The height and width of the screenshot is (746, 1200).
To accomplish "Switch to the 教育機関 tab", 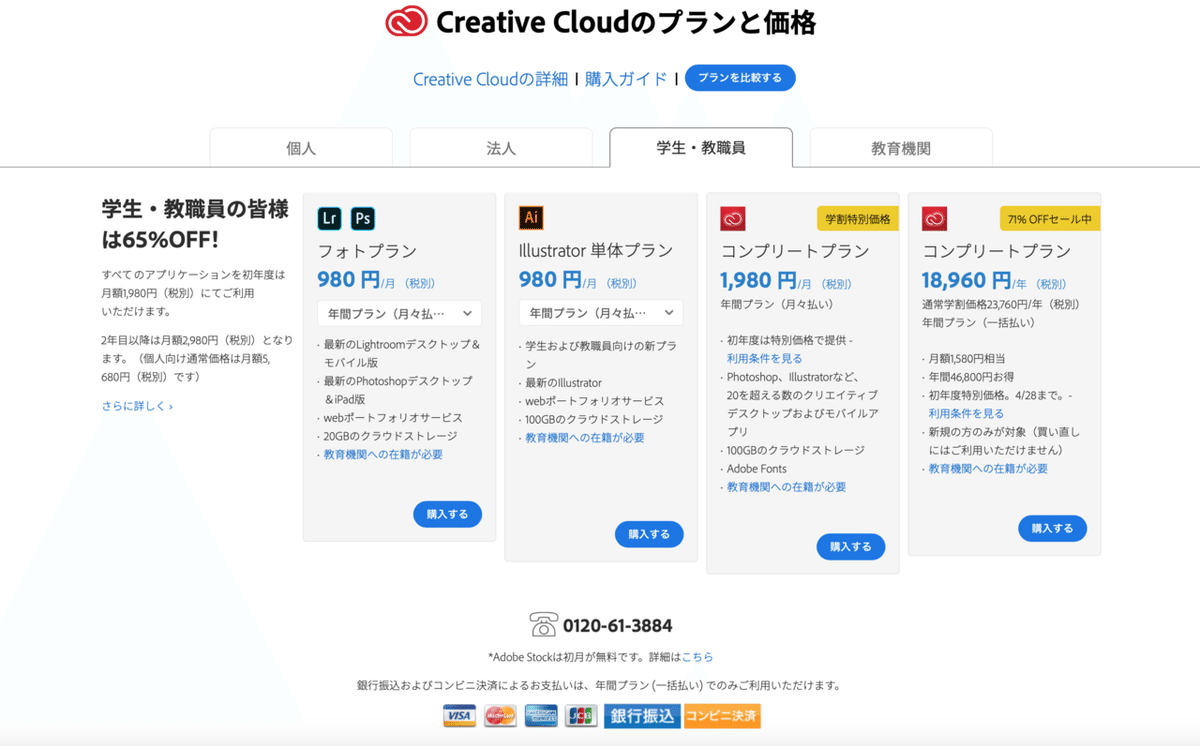I will coord(901,148).
